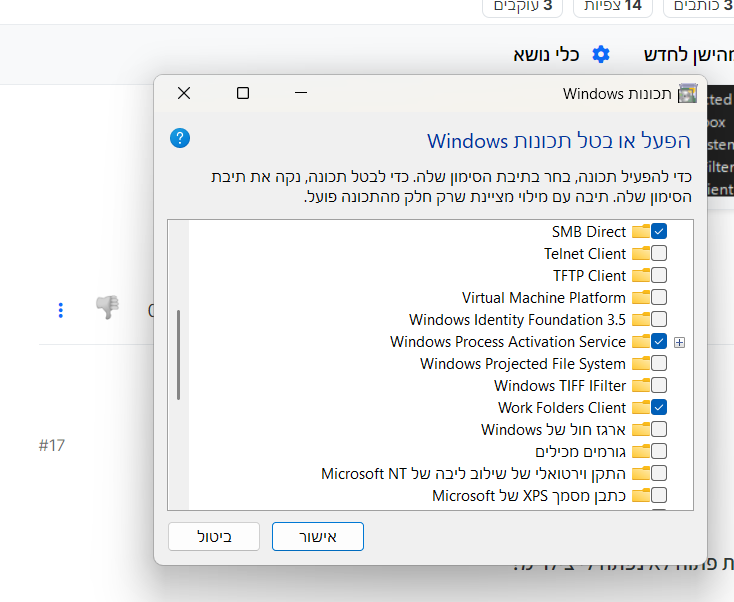Click the אישור confirm button
Screen dimensions: 734x602
pyautogui.click(x=318, y=536)
